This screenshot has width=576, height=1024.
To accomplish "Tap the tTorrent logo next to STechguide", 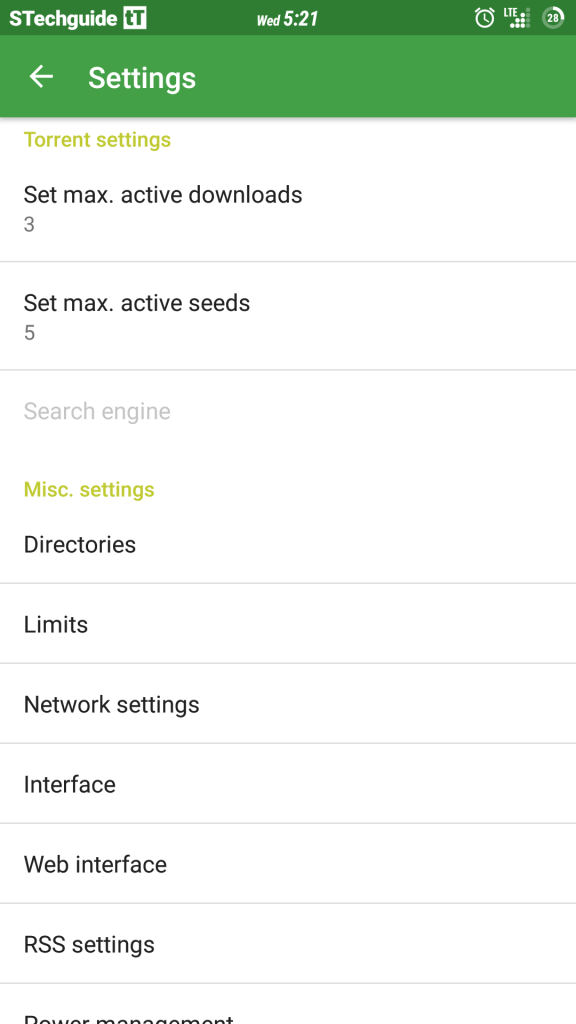I will [x=134, y=17].
